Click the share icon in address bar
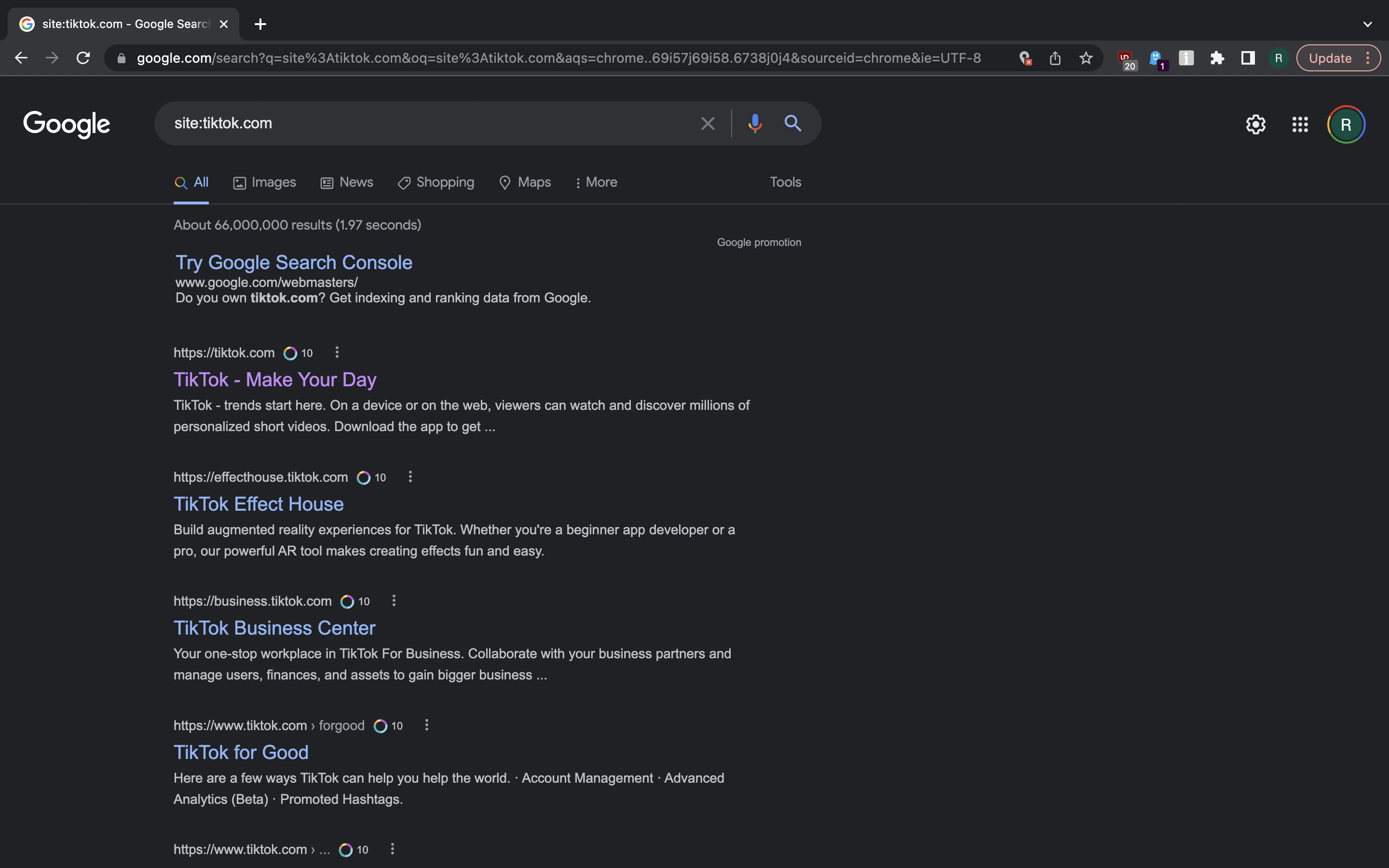1389x868 pixels. (1055, 58)
